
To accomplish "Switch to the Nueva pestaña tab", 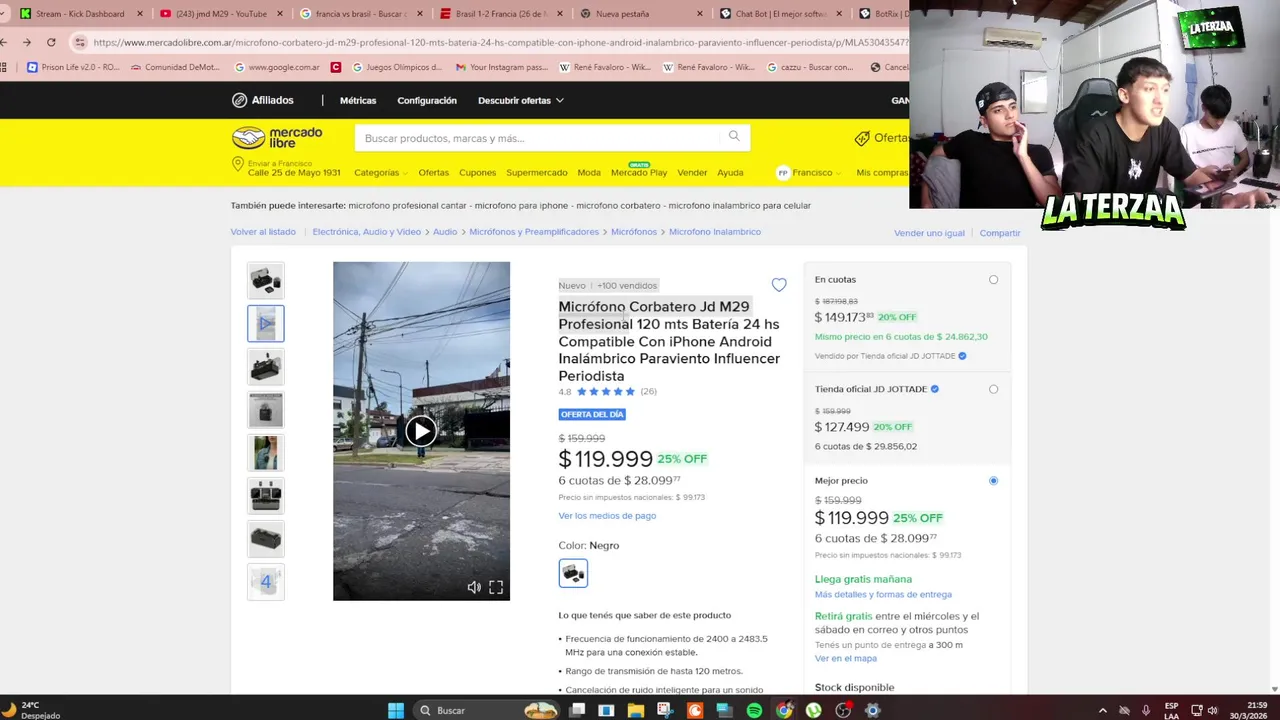I will point(640,14).
